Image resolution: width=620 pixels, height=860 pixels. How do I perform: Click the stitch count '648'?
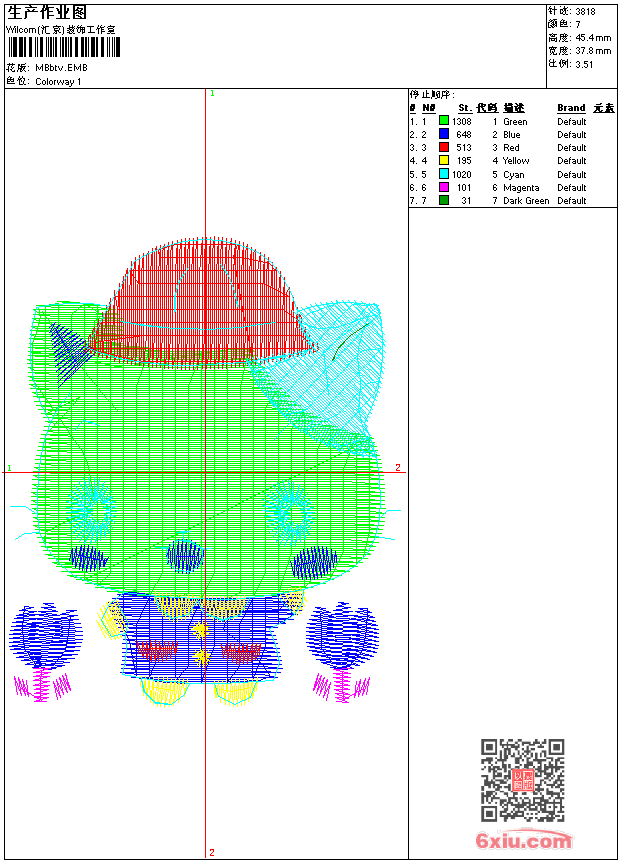464,134
